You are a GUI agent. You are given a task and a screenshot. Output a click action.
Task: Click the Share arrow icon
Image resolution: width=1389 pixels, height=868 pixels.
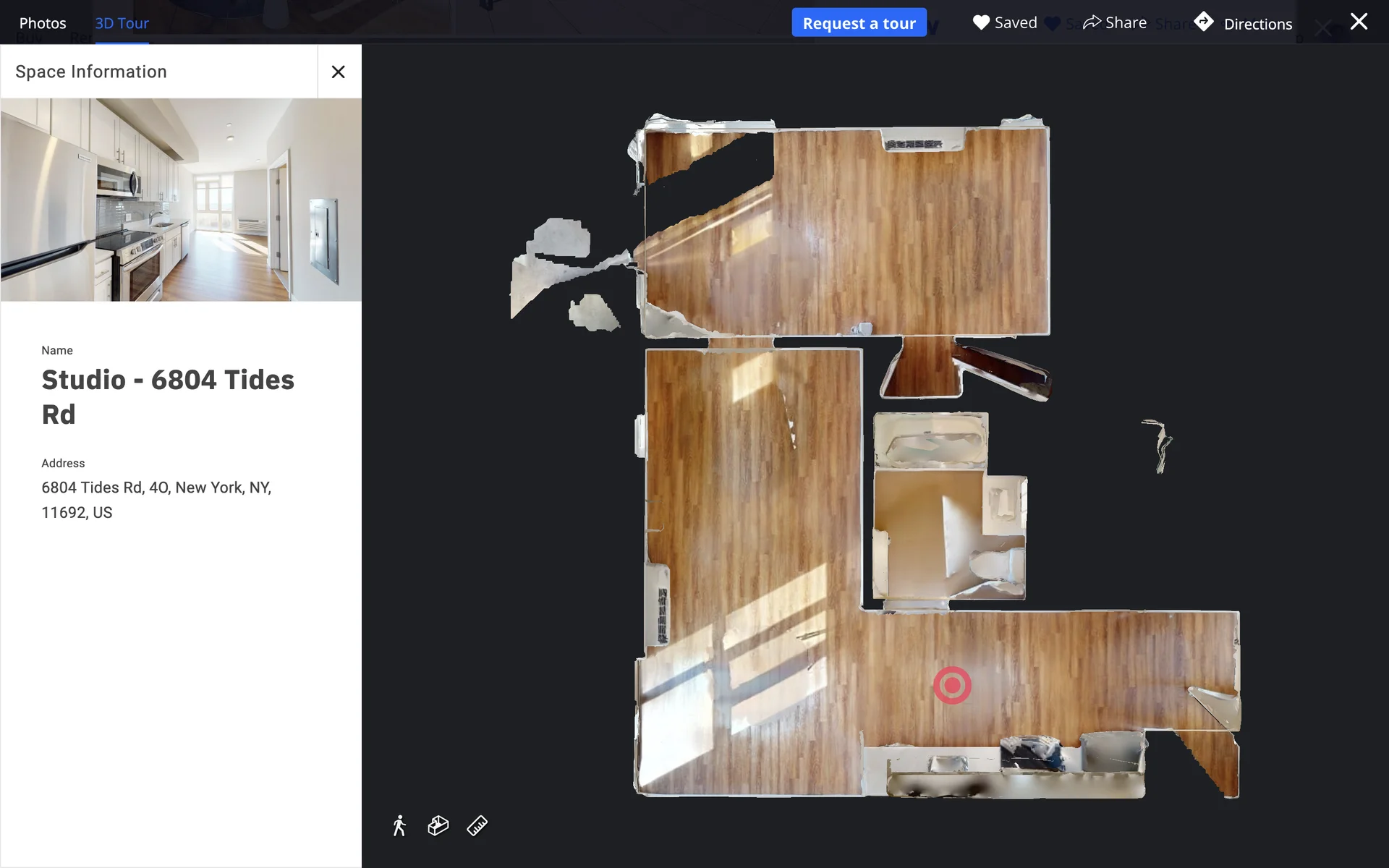pyautogui.click(x=1092, y=22)
